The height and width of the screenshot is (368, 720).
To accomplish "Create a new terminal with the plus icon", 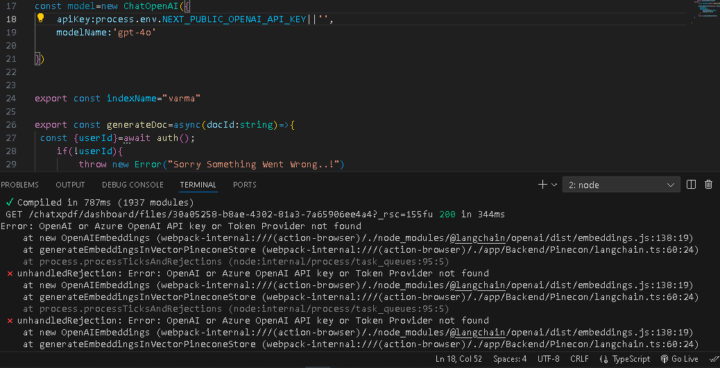I will tap(542, 185).
